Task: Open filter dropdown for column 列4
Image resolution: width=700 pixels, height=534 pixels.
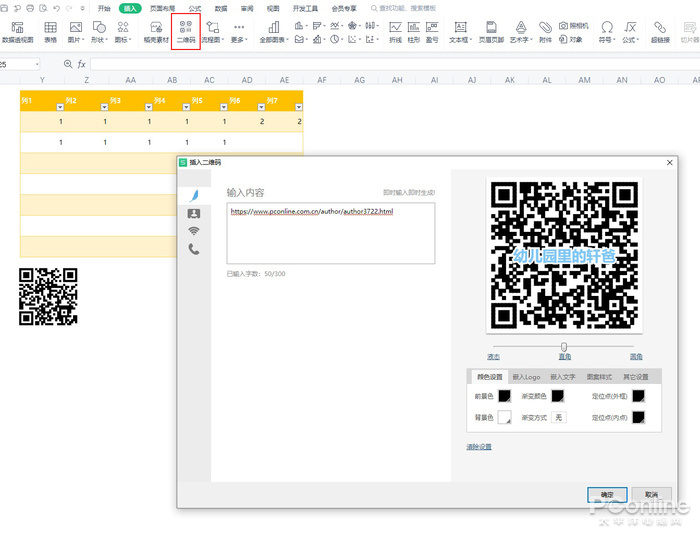Action: click(186, 107)
